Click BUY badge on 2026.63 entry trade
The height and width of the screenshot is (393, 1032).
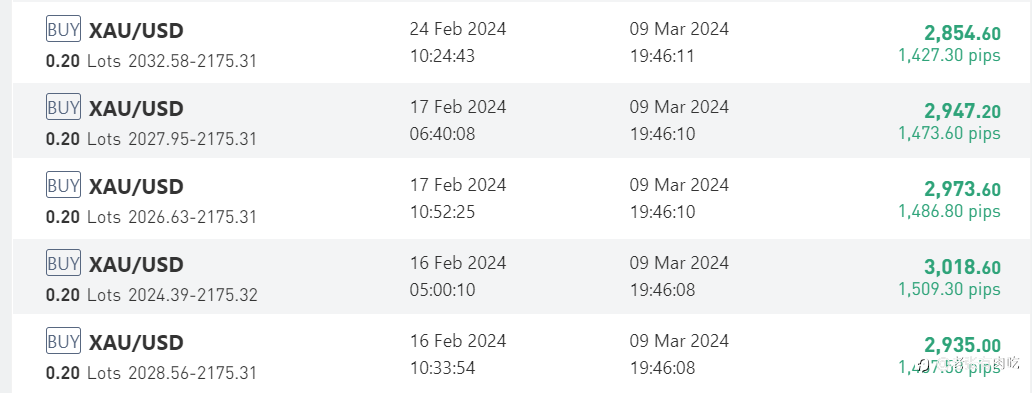pyautogui.click(x=63, y=185)
